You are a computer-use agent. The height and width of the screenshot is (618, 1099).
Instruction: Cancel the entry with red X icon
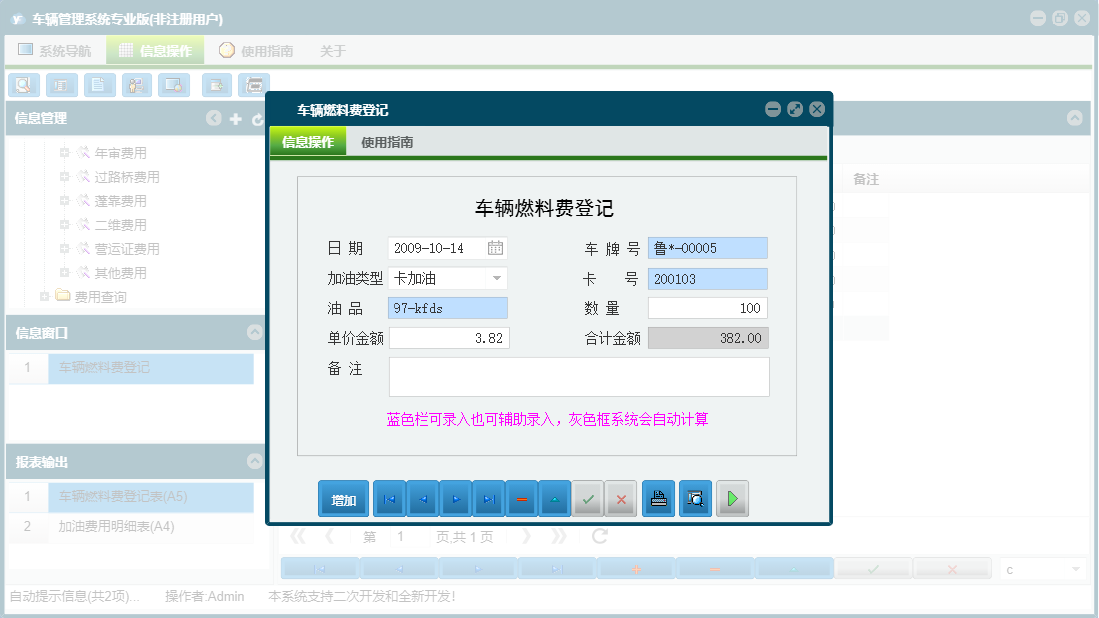click(620, 498)
